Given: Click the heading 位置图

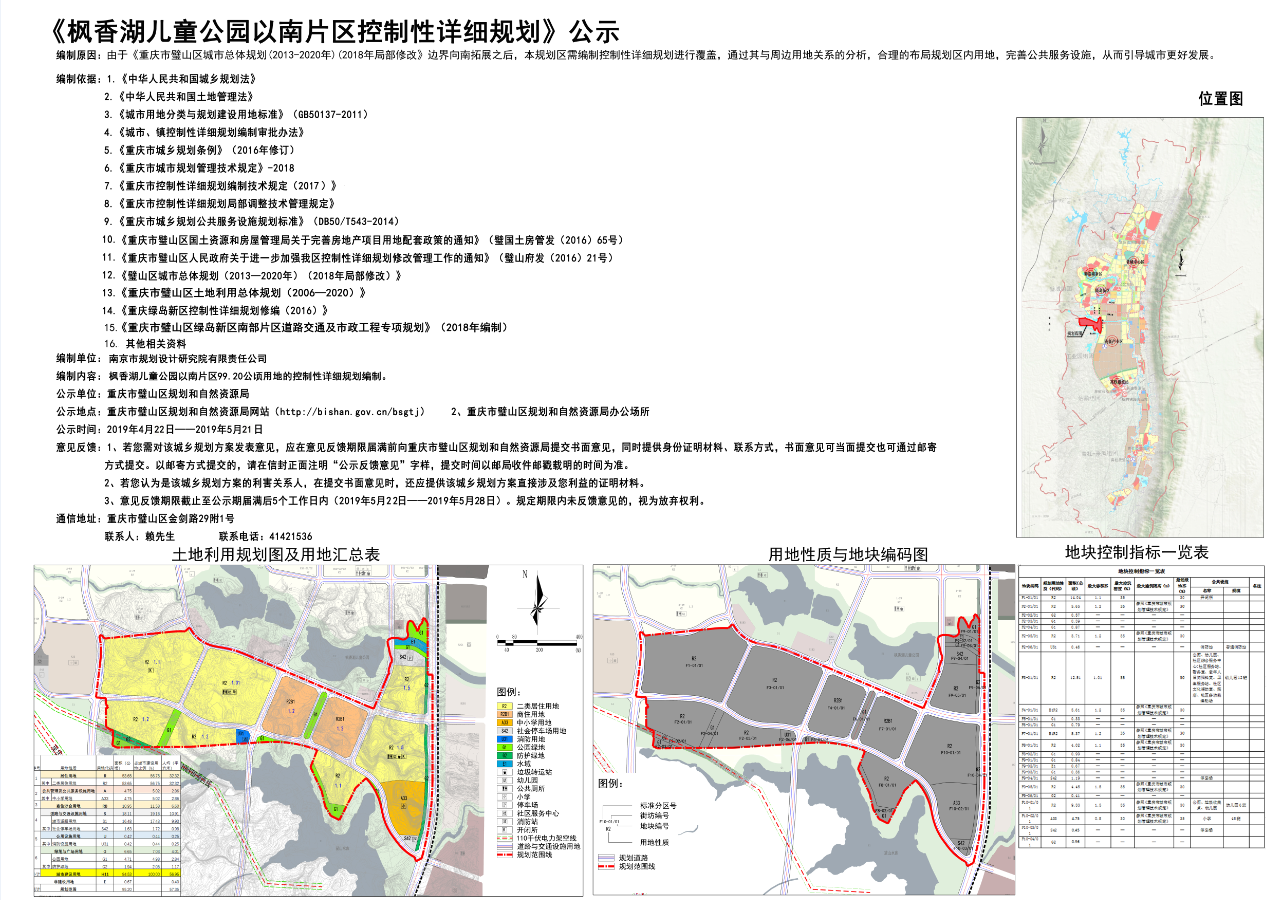Looking at the screenshot, I should pyautogui.click(x=1220, y=98).
